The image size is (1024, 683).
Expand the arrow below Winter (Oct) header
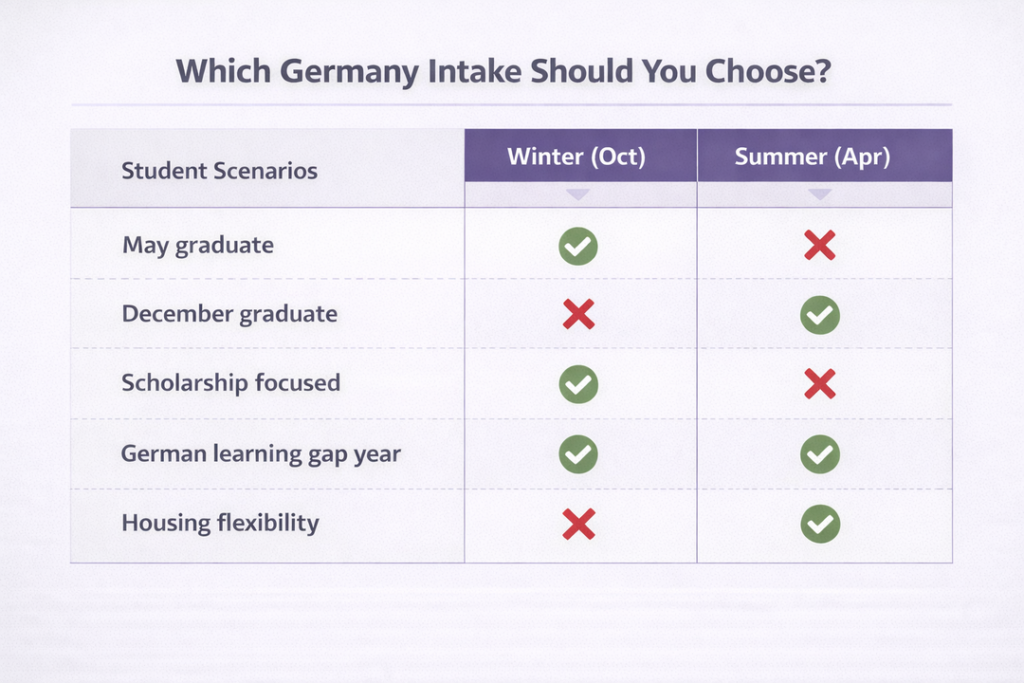(578, 194)
